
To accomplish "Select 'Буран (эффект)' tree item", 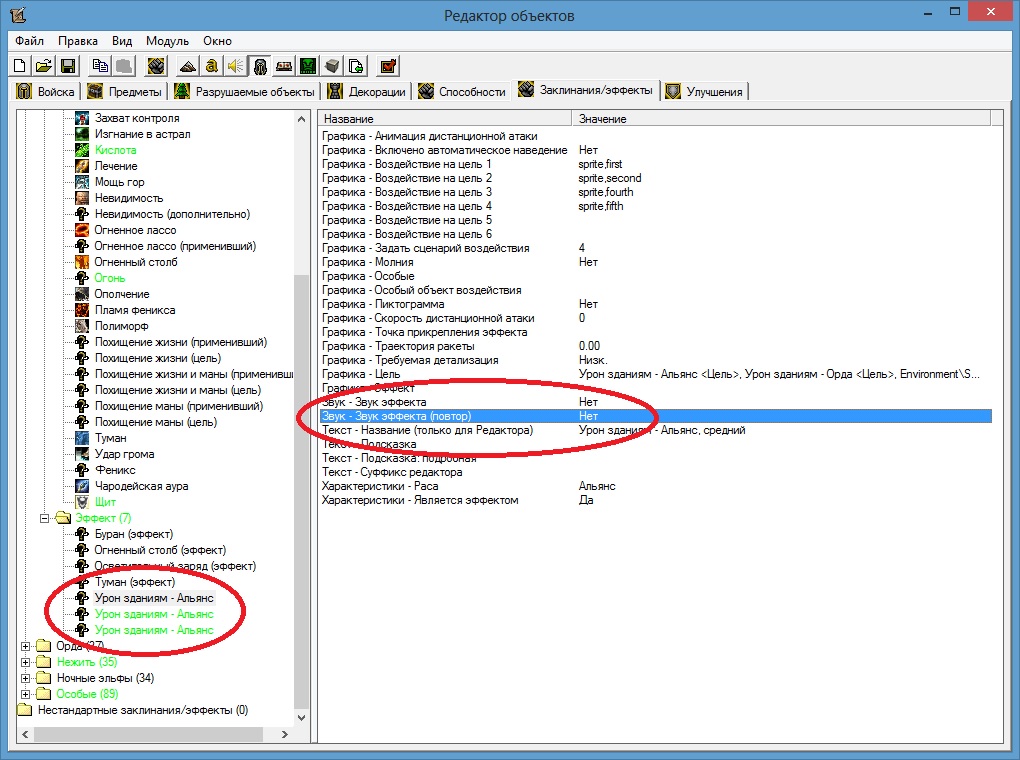I will [x=134, y=534].
